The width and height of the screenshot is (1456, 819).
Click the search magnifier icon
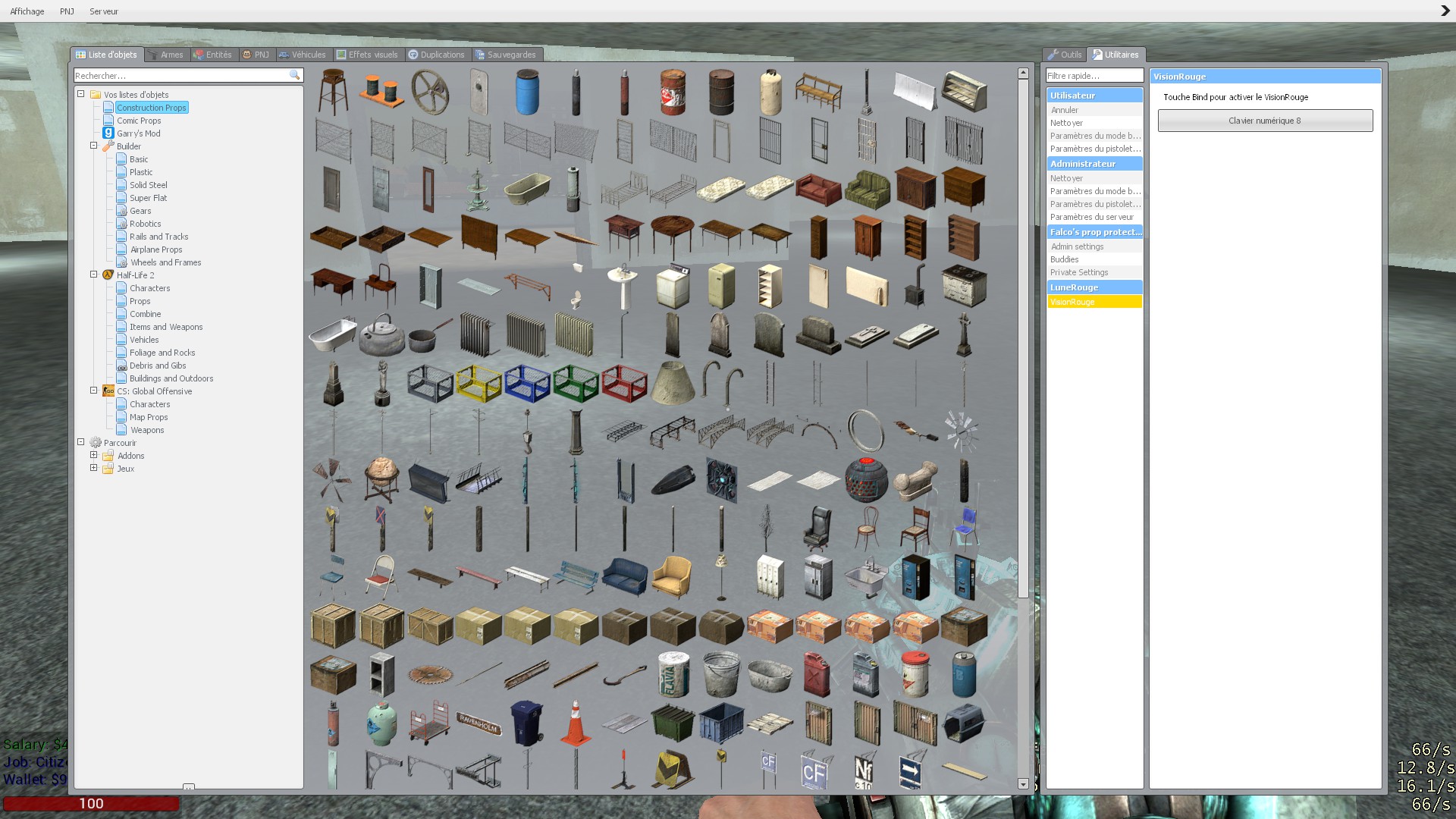coord(295,75)
